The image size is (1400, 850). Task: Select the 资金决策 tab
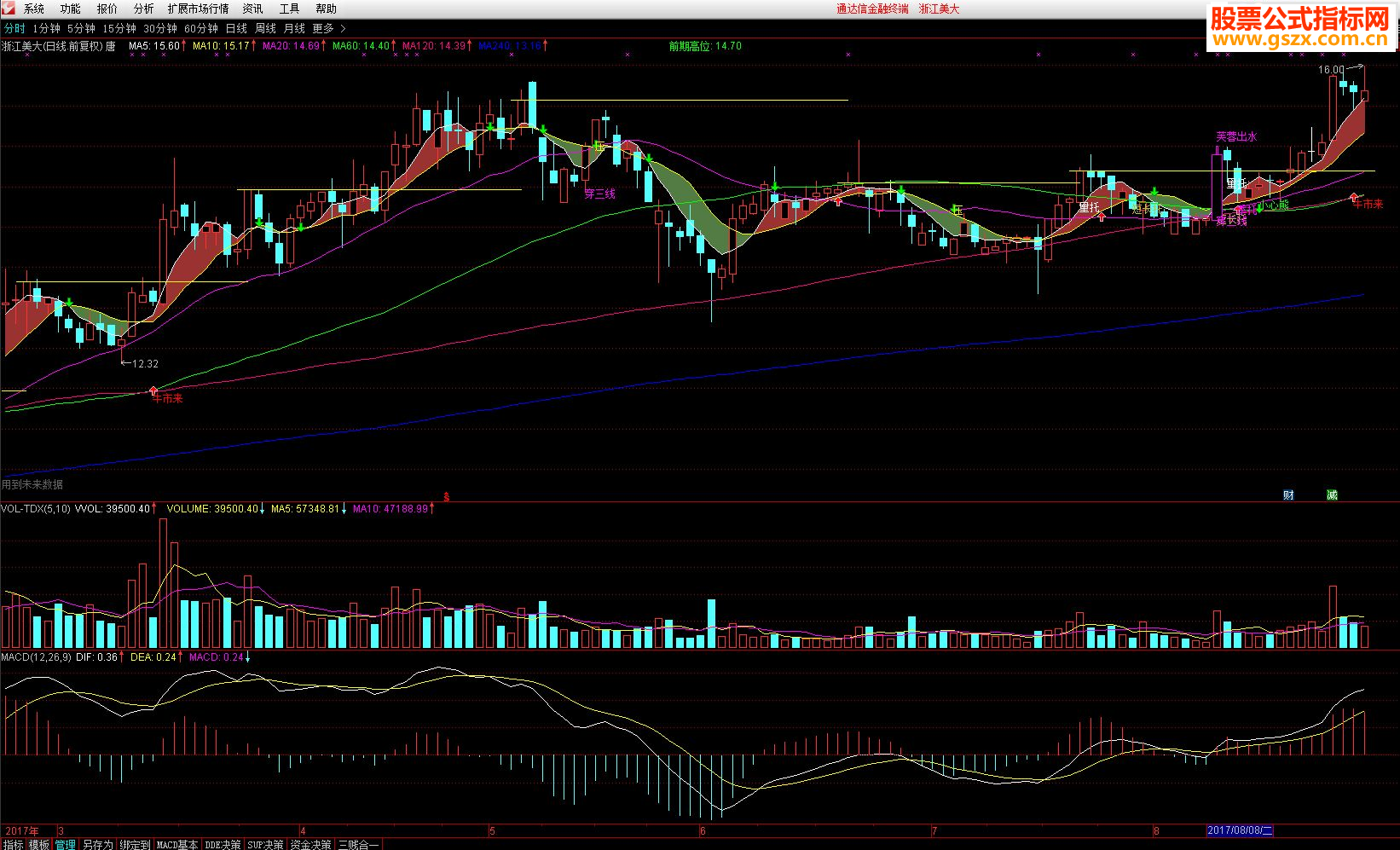point(310,844)
